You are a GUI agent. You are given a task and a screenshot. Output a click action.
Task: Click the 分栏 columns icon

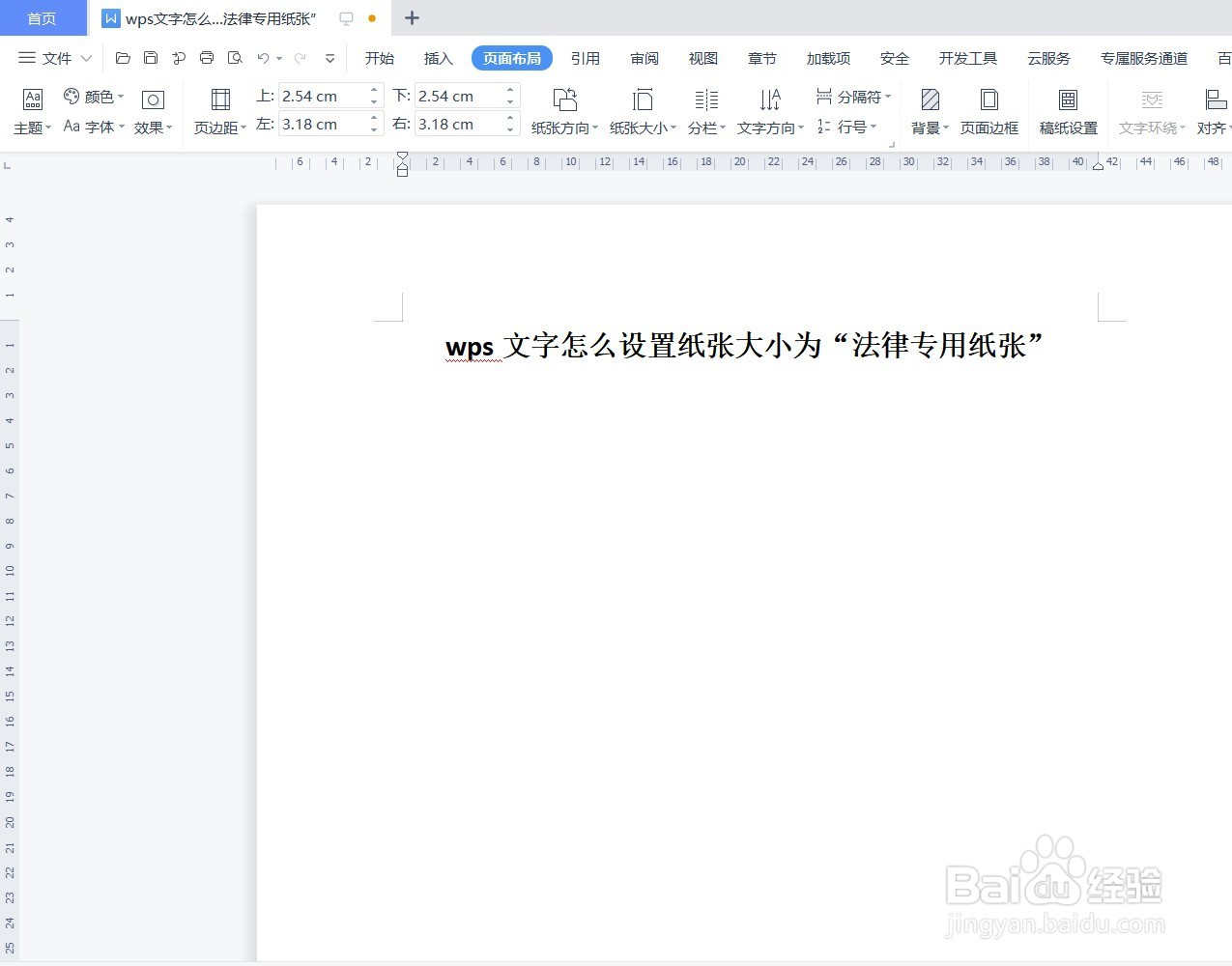coord(706,99)
